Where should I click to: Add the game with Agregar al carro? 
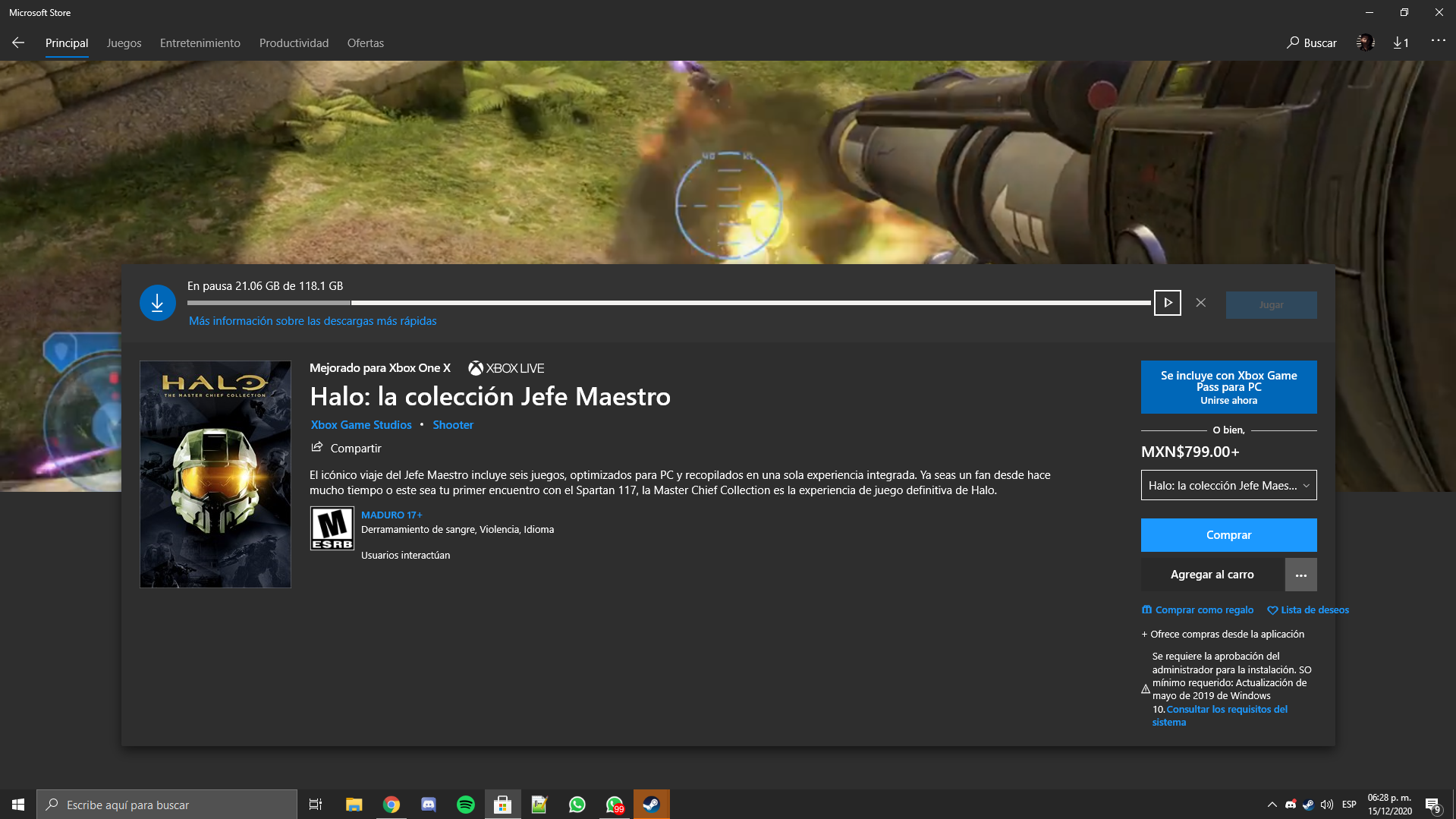[x=1212, y=575]
